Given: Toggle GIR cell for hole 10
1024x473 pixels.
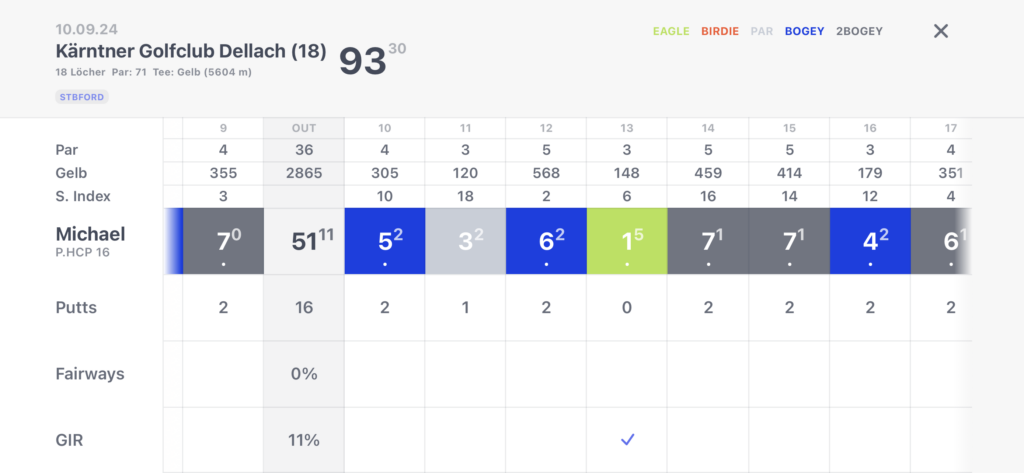Looking at the screenshot, I should click(x=385, y=440).
